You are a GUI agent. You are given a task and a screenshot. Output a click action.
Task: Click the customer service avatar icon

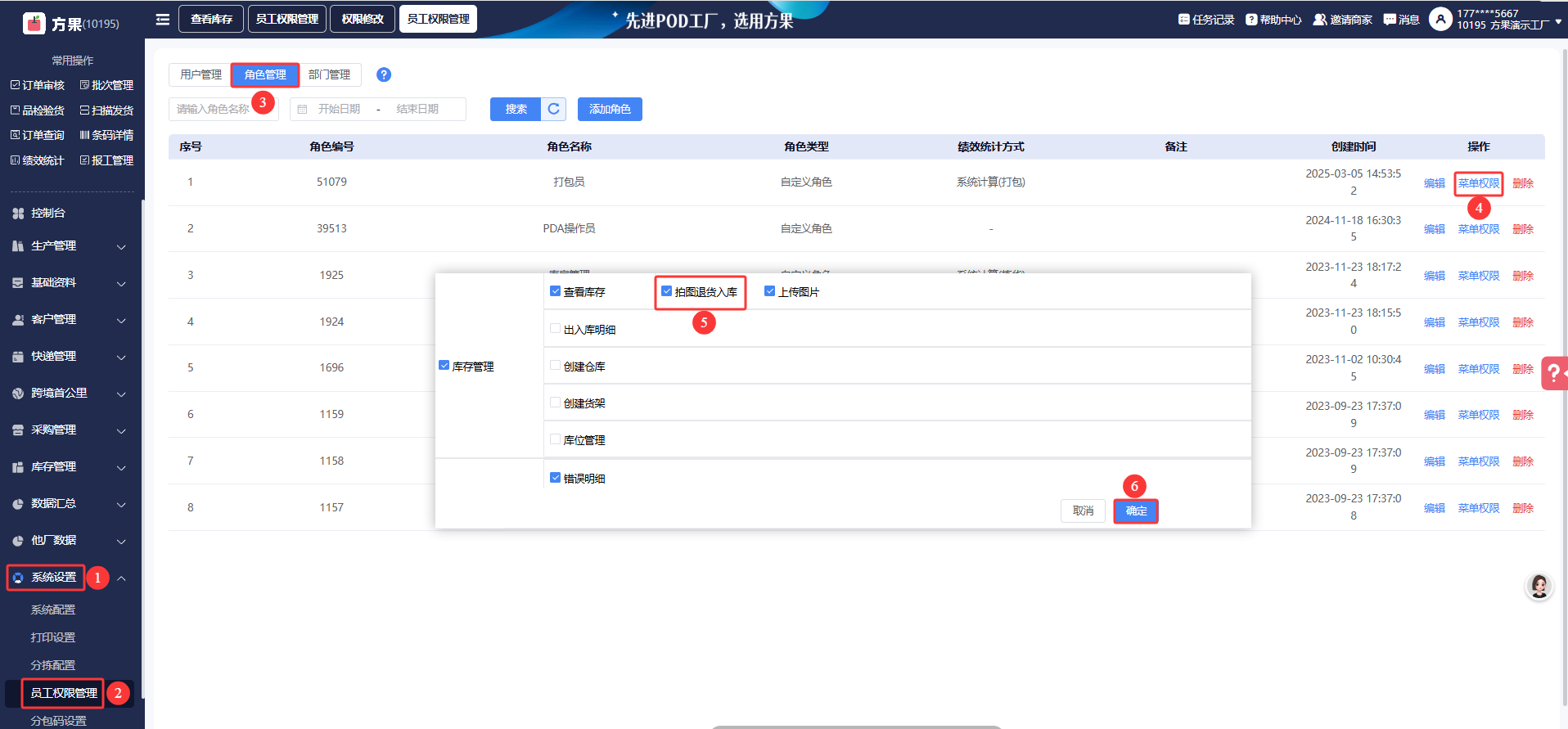click(1539, 587)
